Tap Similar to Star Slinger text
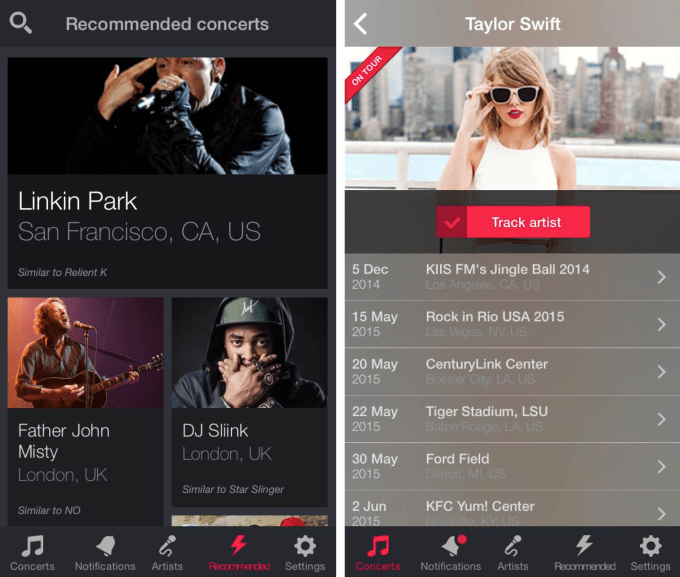The height and width of the screenshot is (577, 680). 233,489
